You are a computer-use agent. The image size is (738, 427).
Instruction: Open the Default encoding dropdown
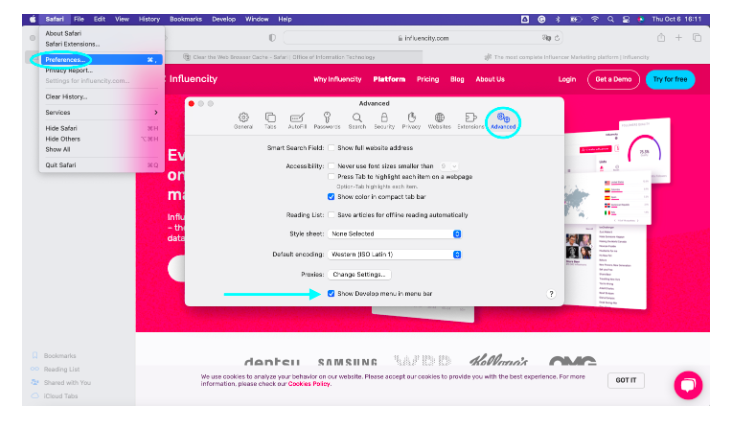pyautogui.click(x=394, y=254)
